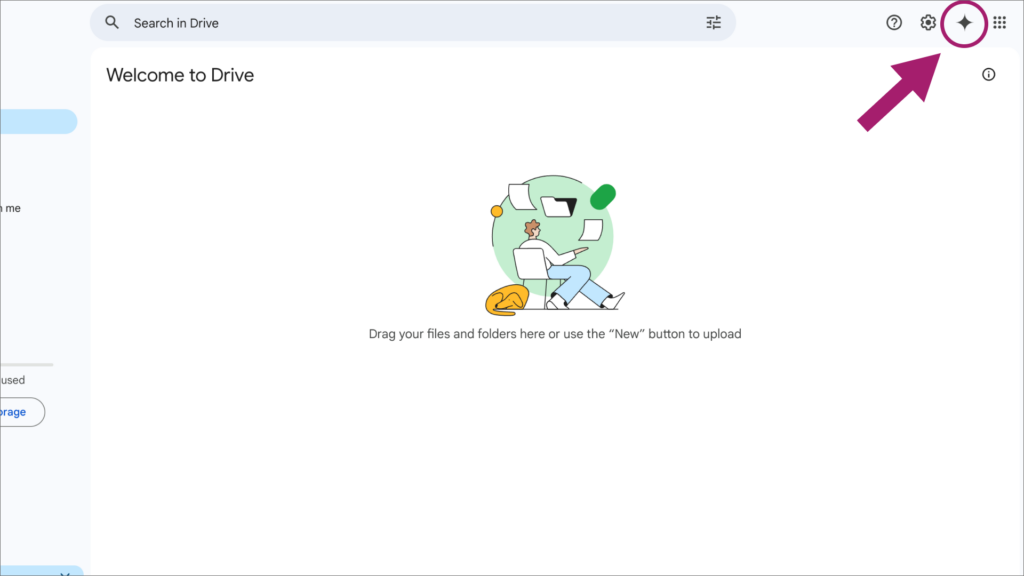Show advanced search options filter
The height and width of the screenshot is (576, 1024).
713,23
